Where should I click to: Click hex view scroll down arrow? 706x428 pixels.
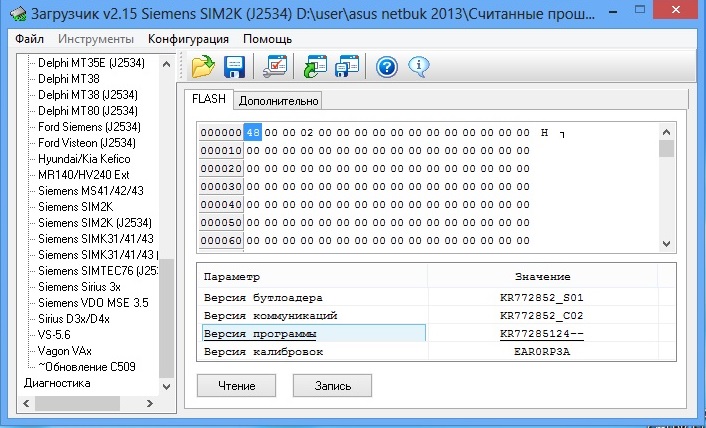coord(667,243)
